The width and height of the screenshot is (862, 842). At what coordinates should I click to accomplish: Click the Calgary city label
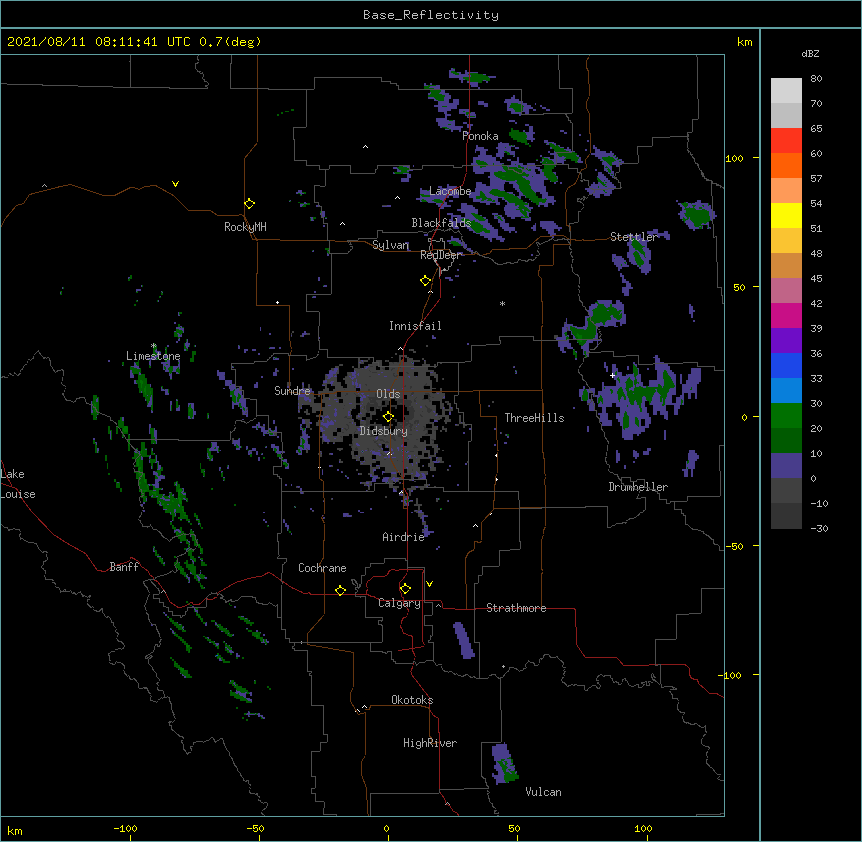tap(399, 603)
